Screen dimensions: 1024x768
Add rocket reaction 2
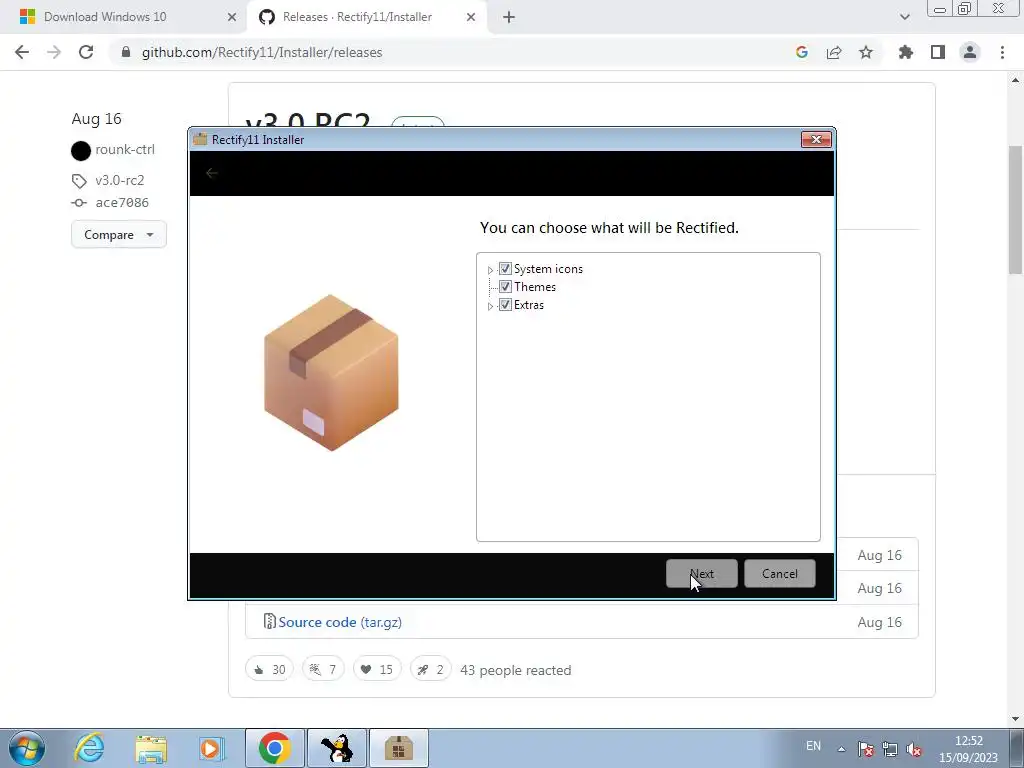pyautogui.click(x=430, y=669)
